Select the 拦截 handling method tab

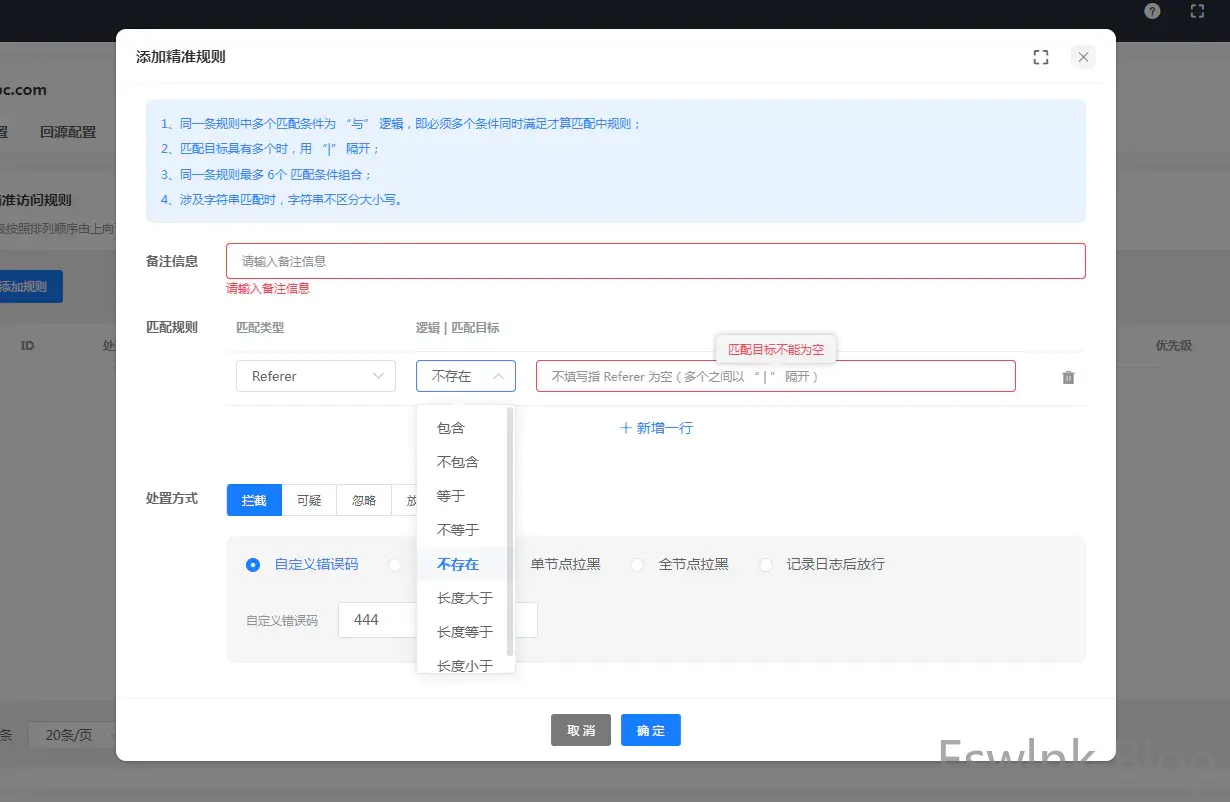pos(254,500)
